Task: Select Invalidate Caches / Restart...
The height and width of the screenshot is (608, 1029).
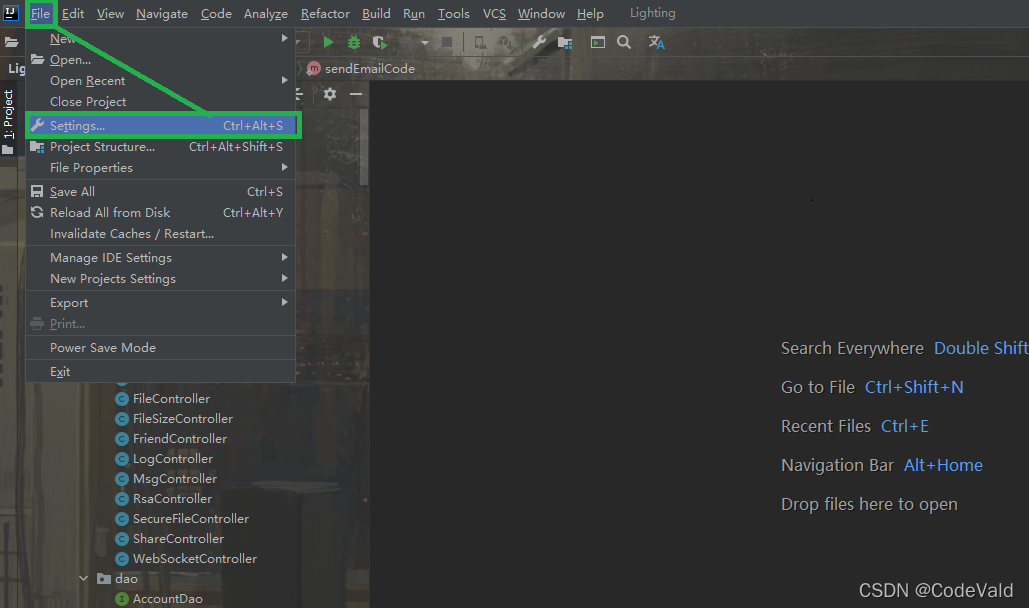Action: (x=160, y=234)
